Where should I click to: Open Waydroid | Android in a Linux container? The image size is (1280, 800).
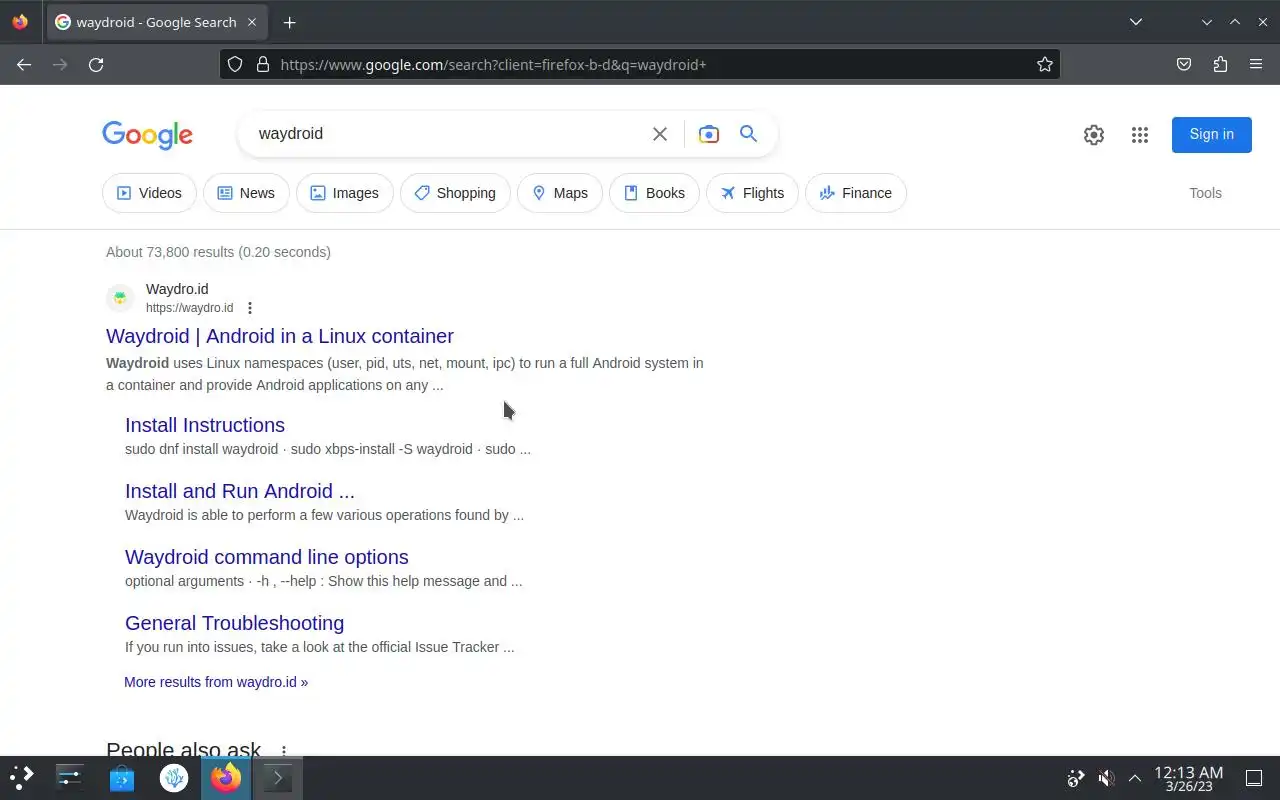click(x=280, y=336)
